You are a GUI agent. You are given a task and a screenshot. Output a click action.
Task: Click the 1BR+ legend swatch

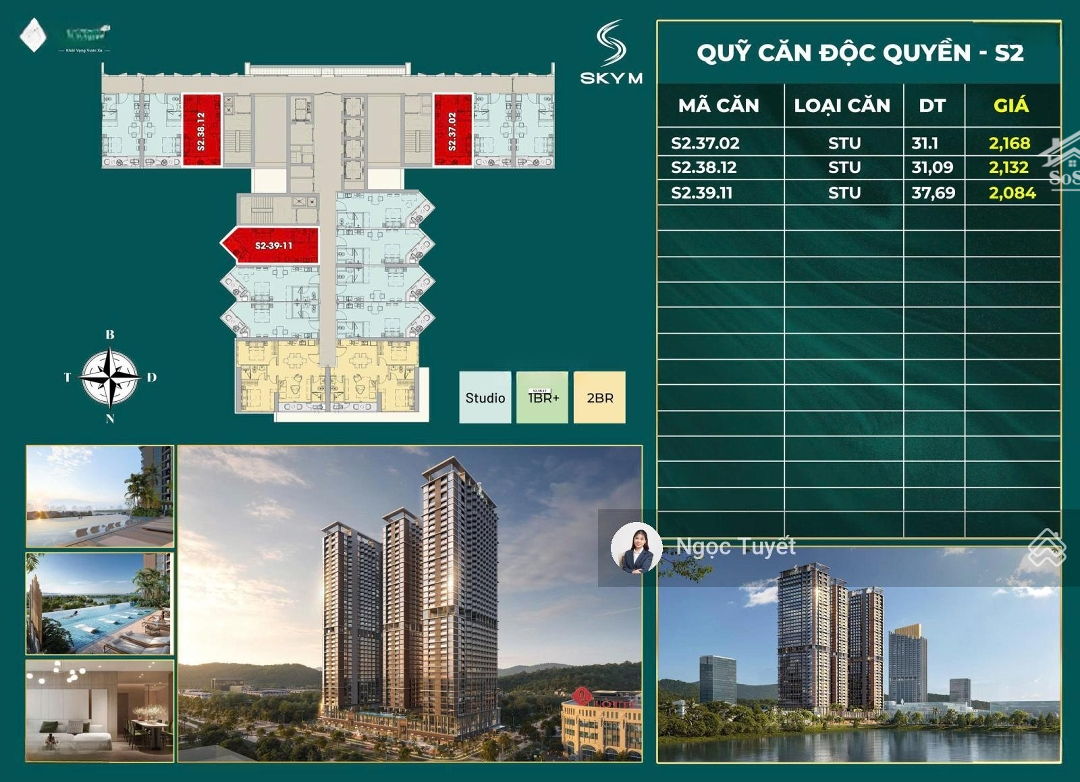pos(542,398)
